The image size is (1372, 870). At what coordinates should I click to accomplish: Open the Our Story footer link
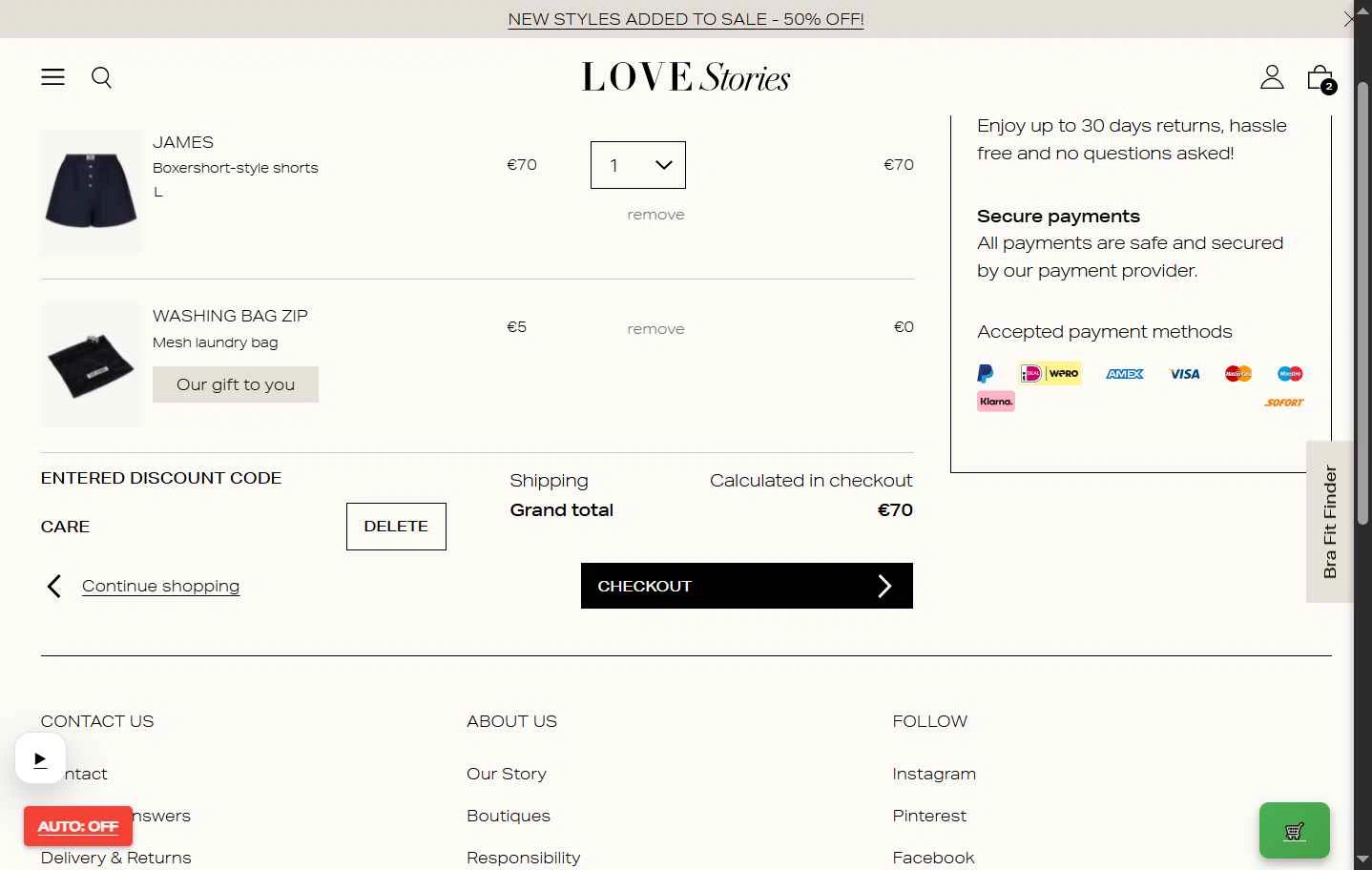click(x=507, y=774)
